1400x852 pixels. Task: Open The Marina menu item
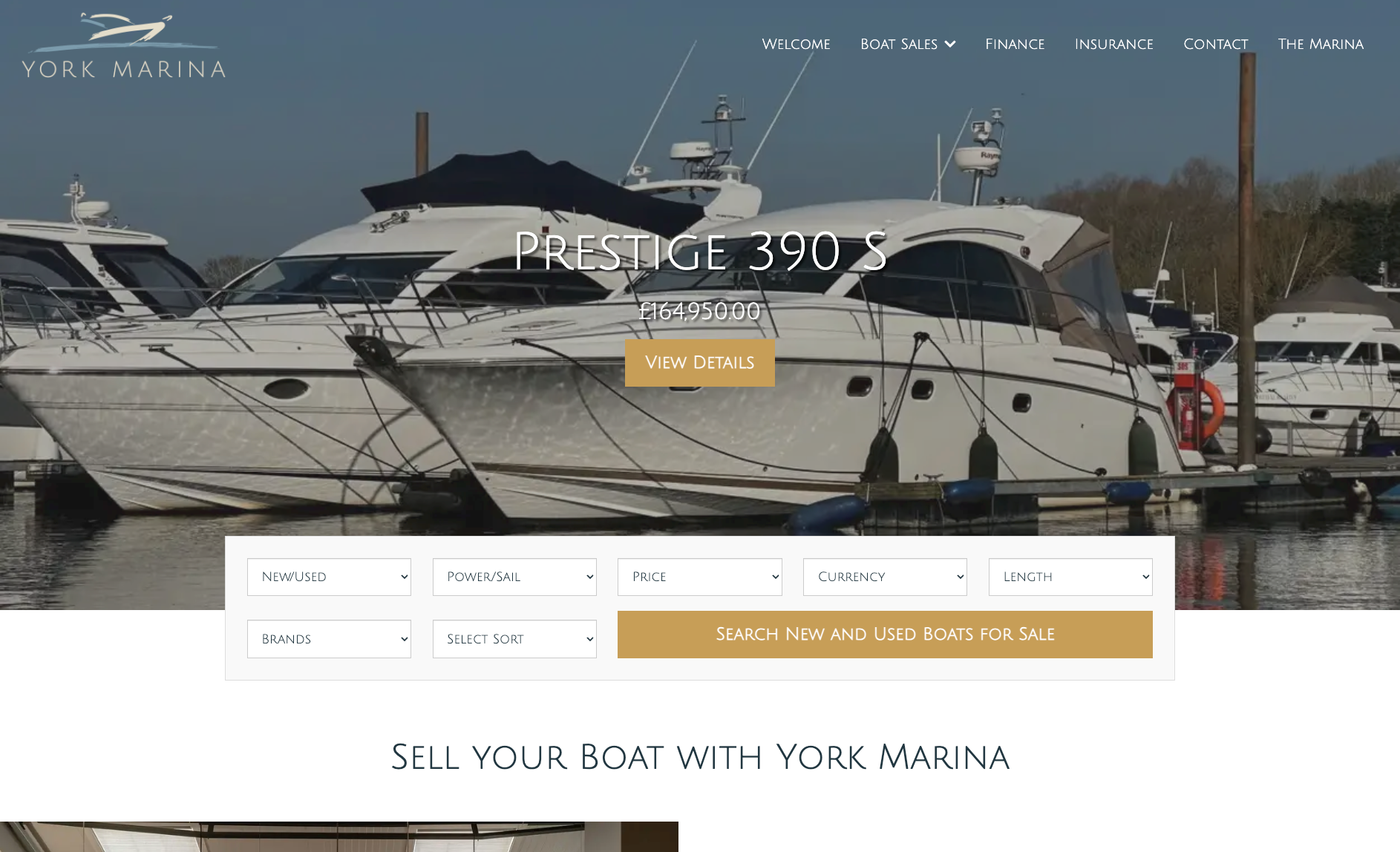1321,45
